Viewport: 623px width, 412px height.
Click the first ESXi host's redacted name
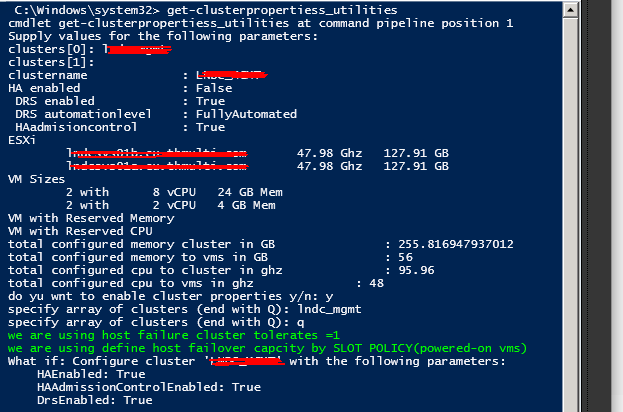coord(157,153)
